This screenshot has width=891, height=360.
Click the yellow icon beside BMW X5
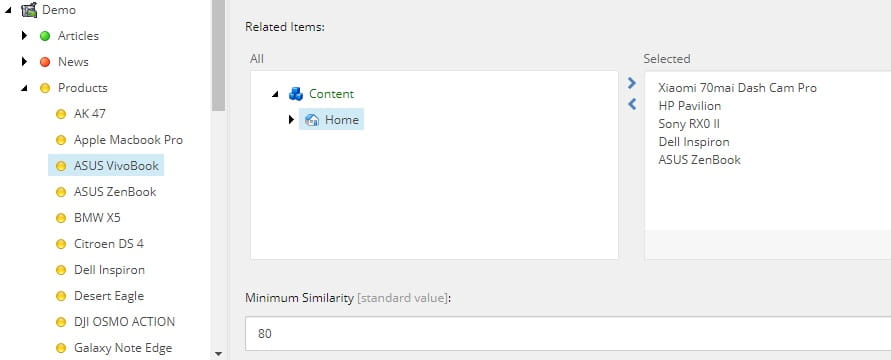(x=61, y=218)
